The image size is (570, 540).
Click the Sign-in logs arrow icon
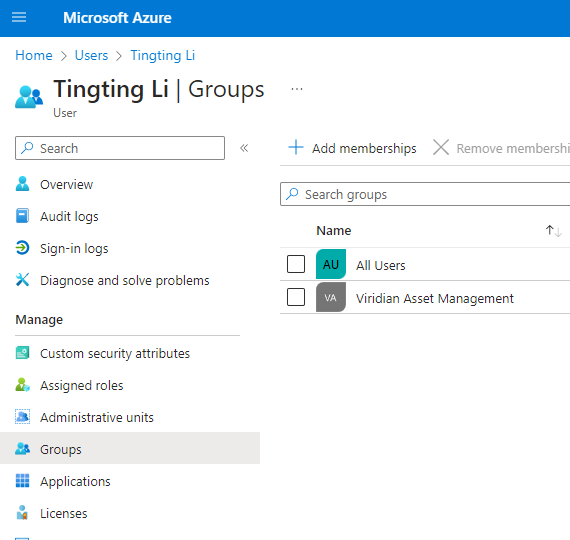pyautogui.click(x=23, y=248)
